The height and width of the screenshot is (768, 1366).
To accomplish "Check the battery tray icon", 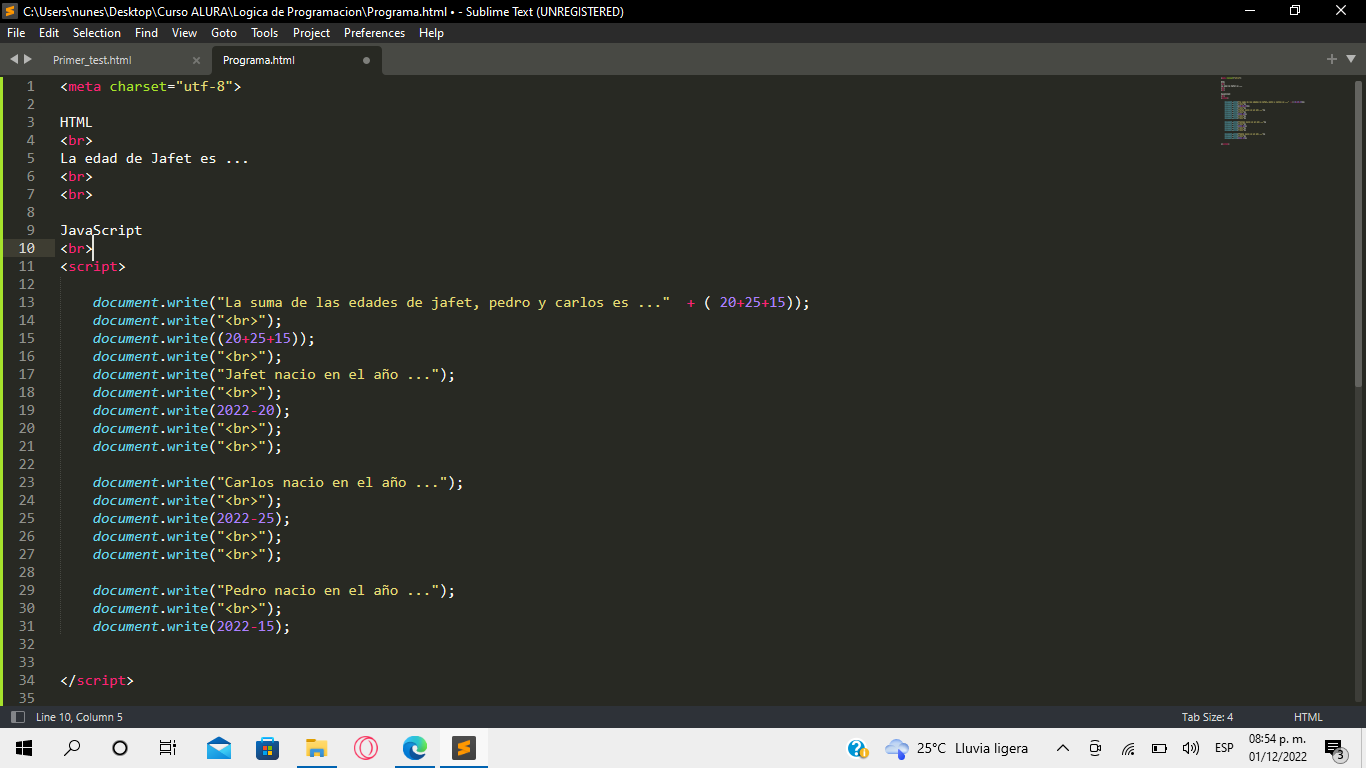I will coord(1160,748).
